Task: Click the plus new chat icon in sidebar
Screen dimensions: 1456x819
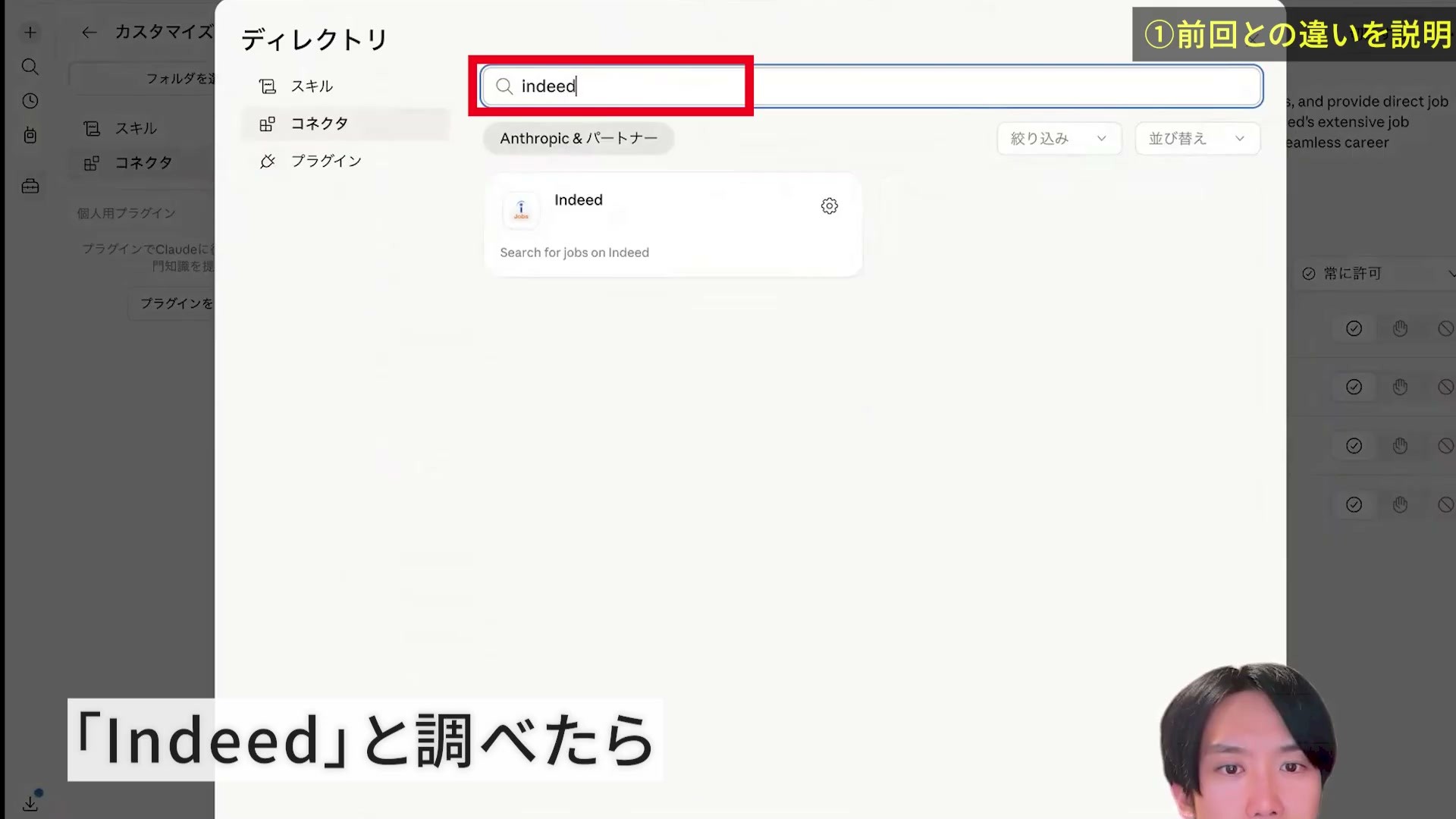Action: [x=30, y=32]
